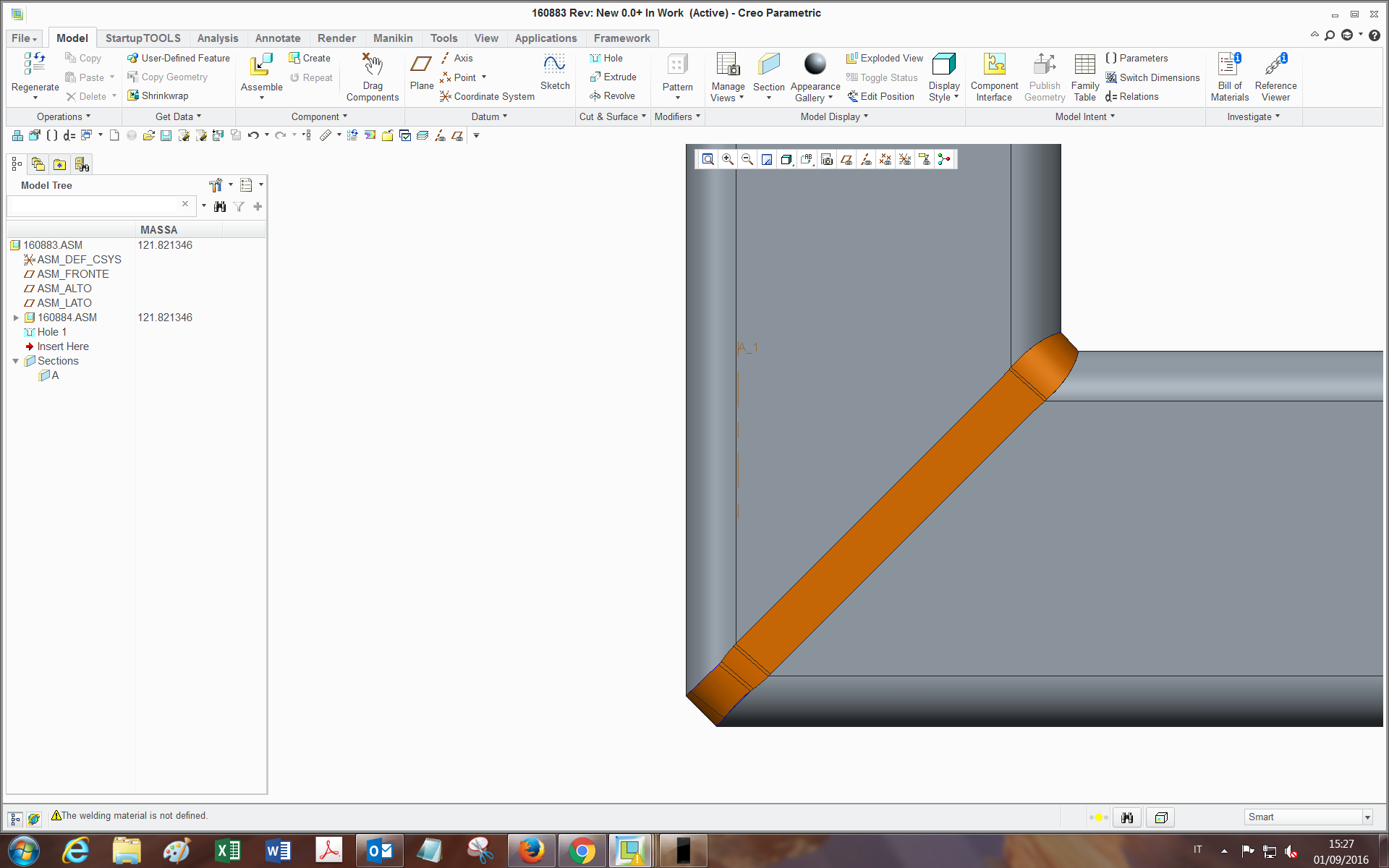
Task: Open the Reference Viewer tool
Action: point(1275,64)
